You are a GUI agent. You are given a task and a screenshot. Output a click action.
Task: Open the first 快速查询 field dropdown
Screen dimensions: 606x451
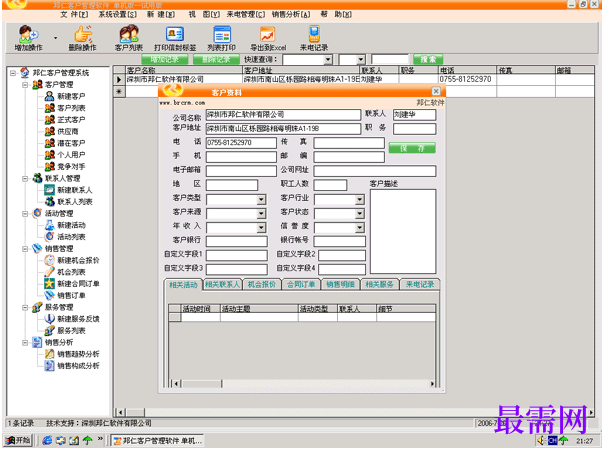(328, 60)
